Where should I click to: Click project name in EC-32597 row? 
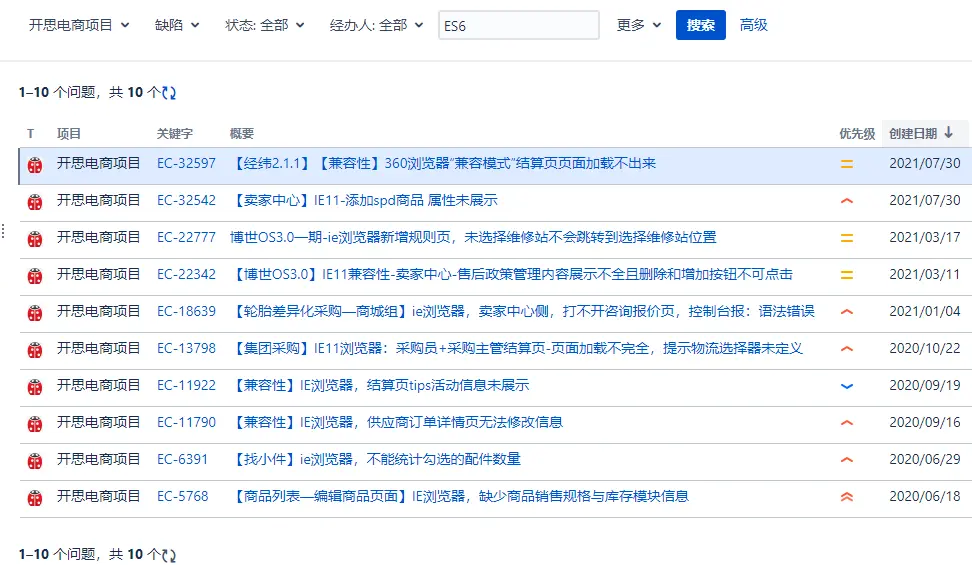point(99,164)
